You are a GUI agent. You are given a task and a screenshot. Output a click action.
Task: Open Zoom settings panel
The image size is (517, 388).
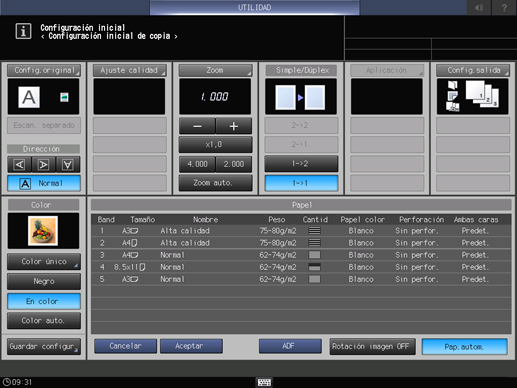coord(215,70)
